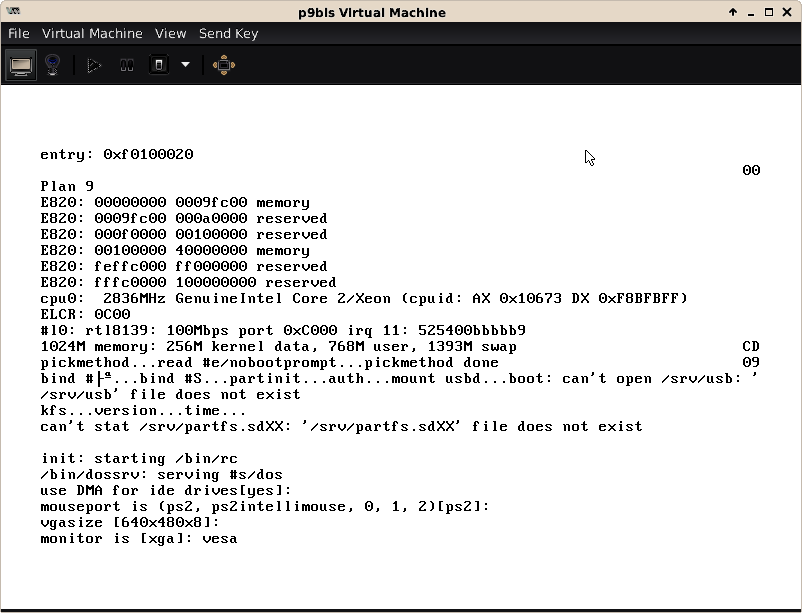Close the p9bls Virtual Machine window

(787, 12)
